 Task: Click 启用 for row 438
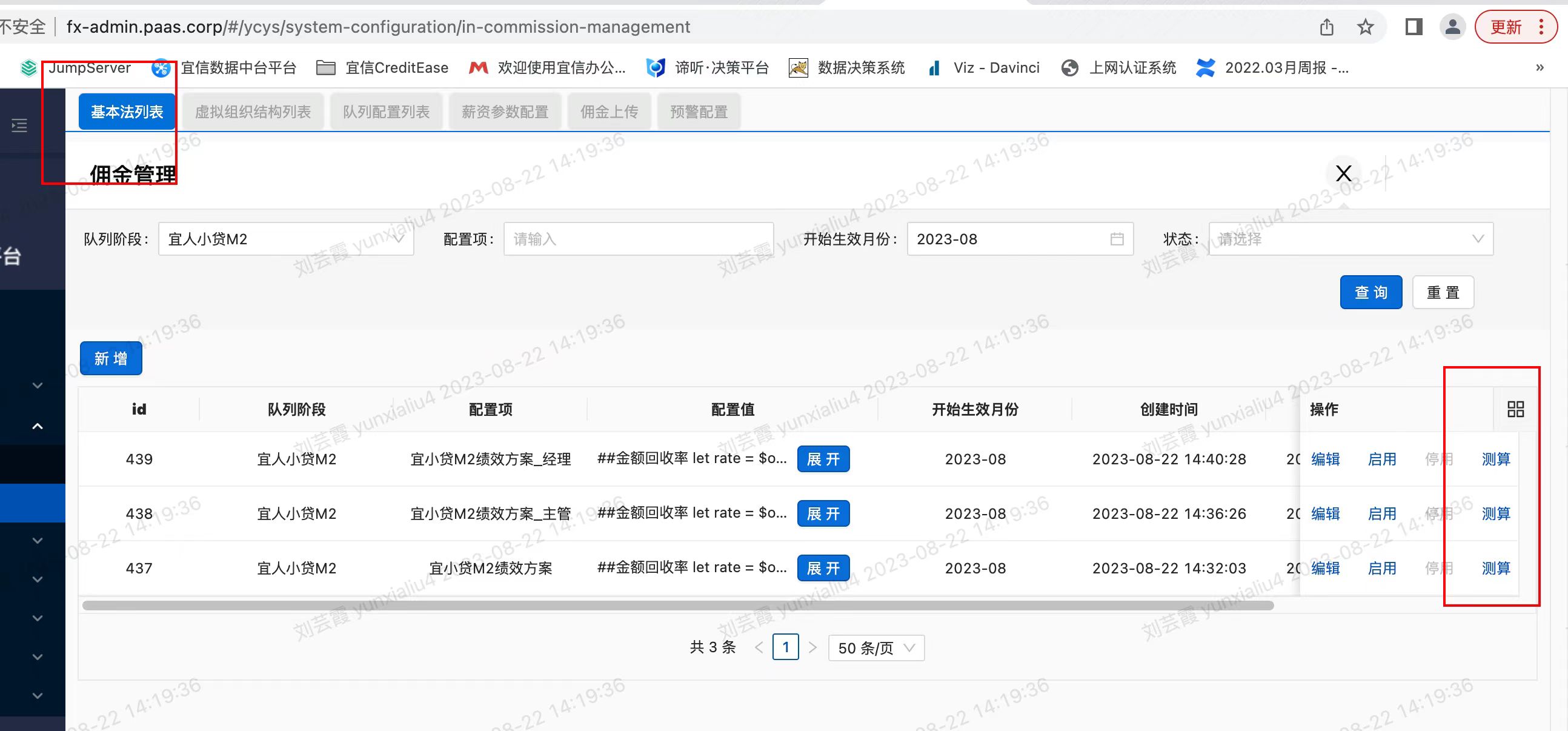(x=1382, y=513)
